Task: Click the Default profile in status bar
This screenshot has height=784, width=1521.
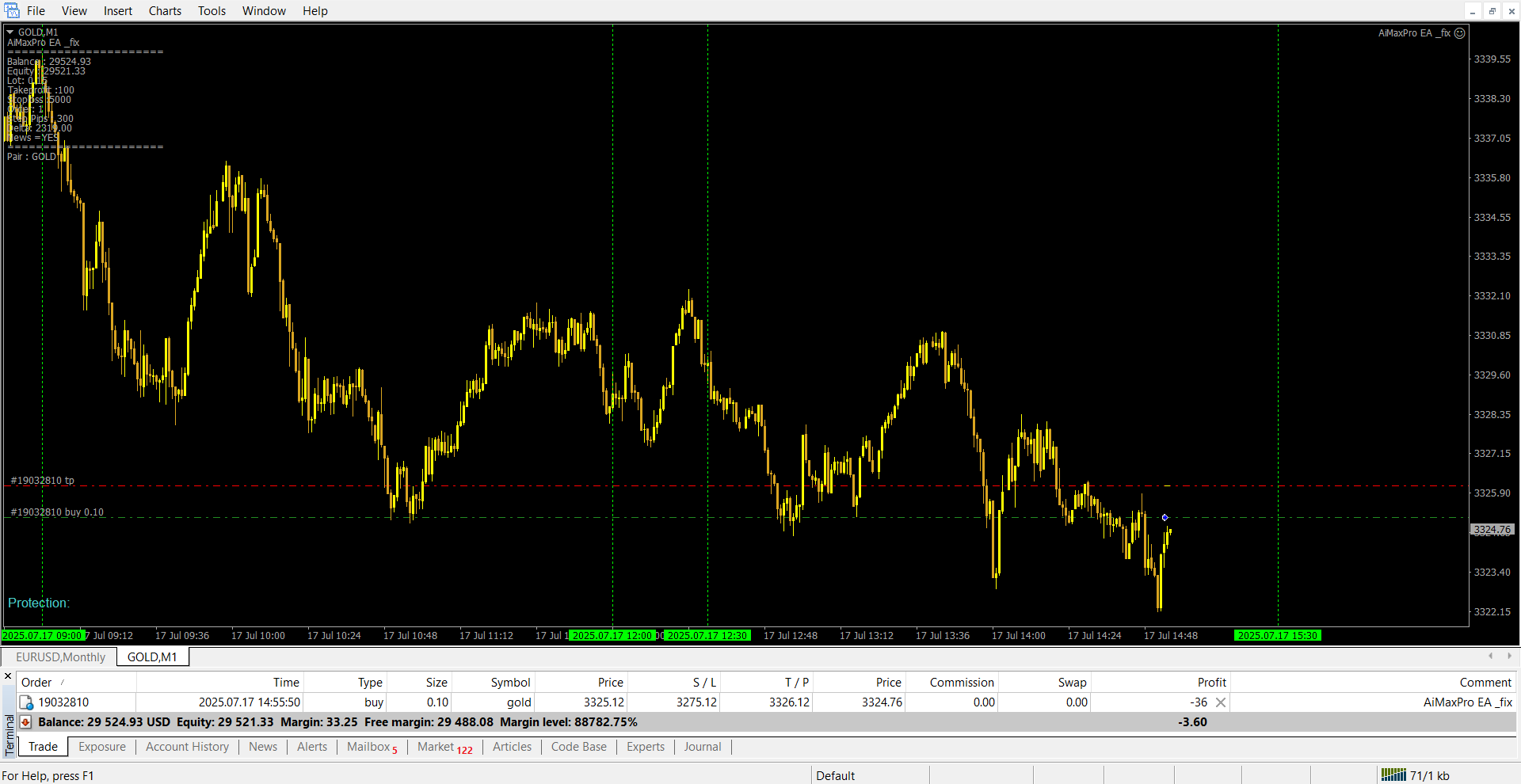Action: 835,776
